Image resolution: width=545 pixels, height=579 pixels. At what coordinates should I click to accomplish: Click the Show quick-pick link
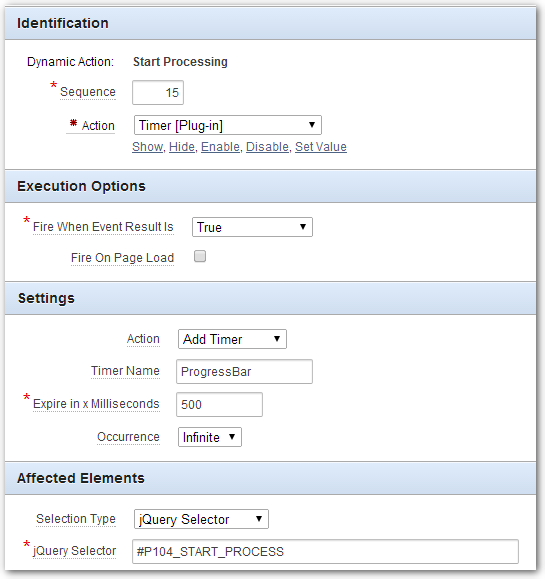pyautogui.click(x=148, y=147)
